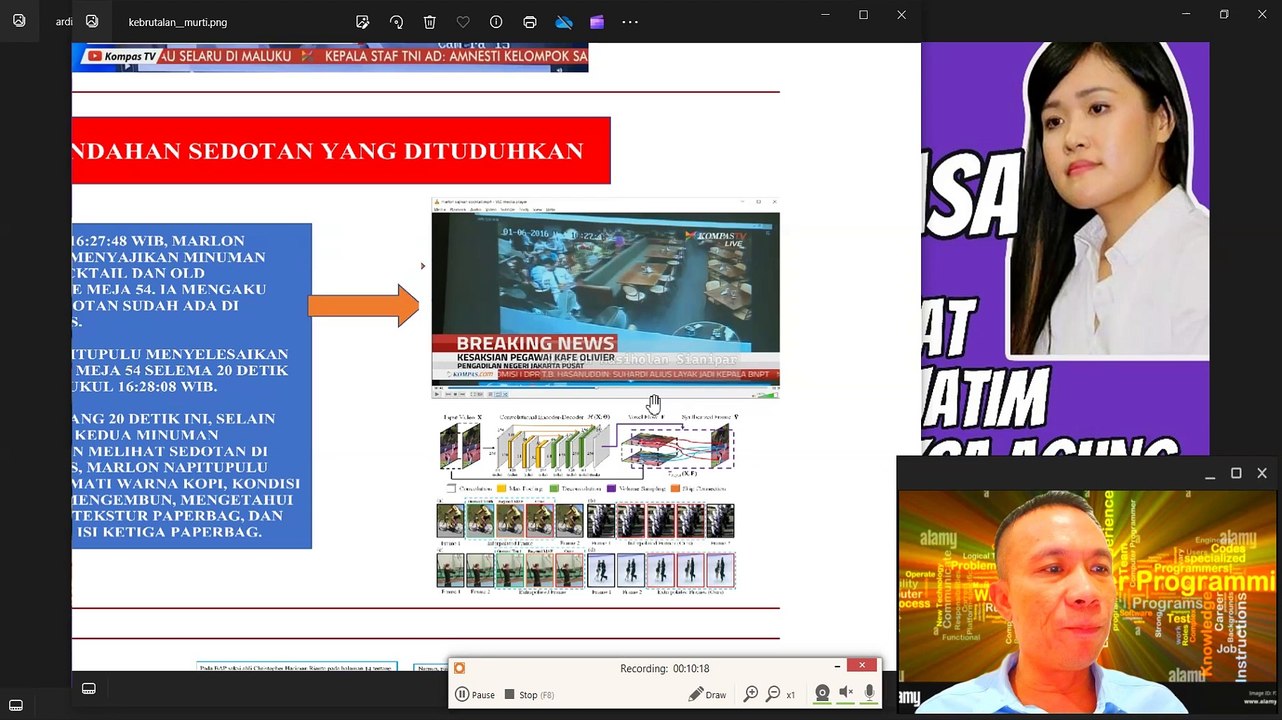The width and height of the screenshot is (1282, 720).
Task: Stop the recording (F8)
Action: (x=529, y=694)
